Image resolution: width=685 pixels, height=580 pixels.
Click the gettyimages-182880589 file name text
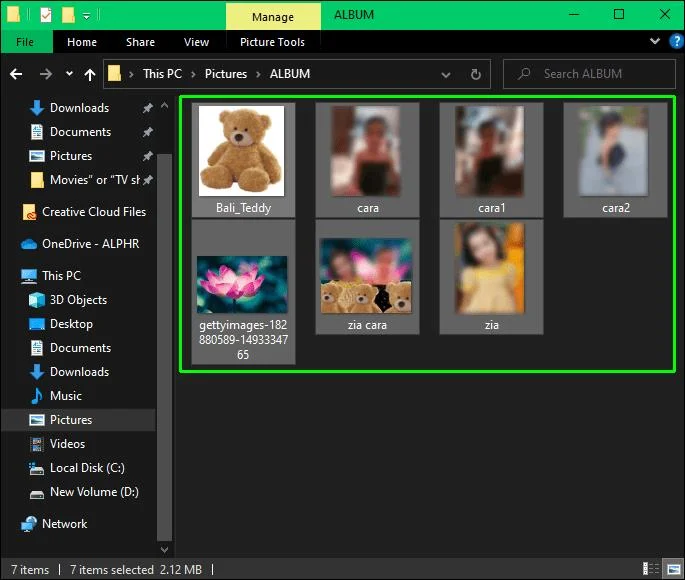[x=243, y=340]
